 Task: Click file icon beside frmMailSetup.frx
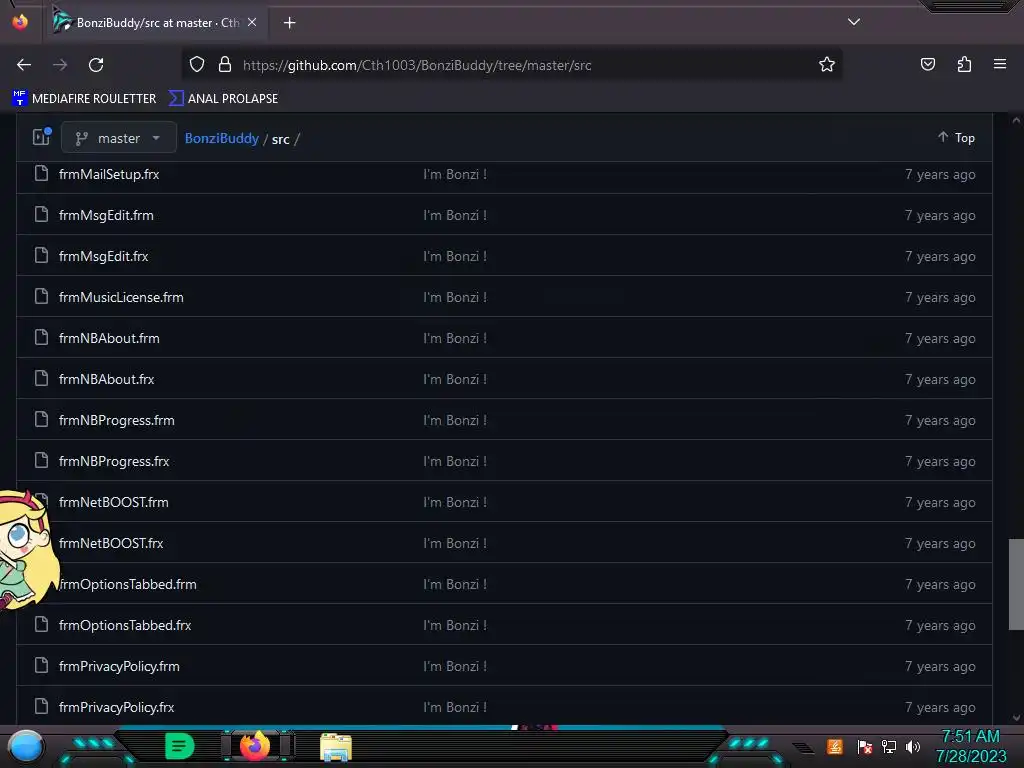(41, 174)
